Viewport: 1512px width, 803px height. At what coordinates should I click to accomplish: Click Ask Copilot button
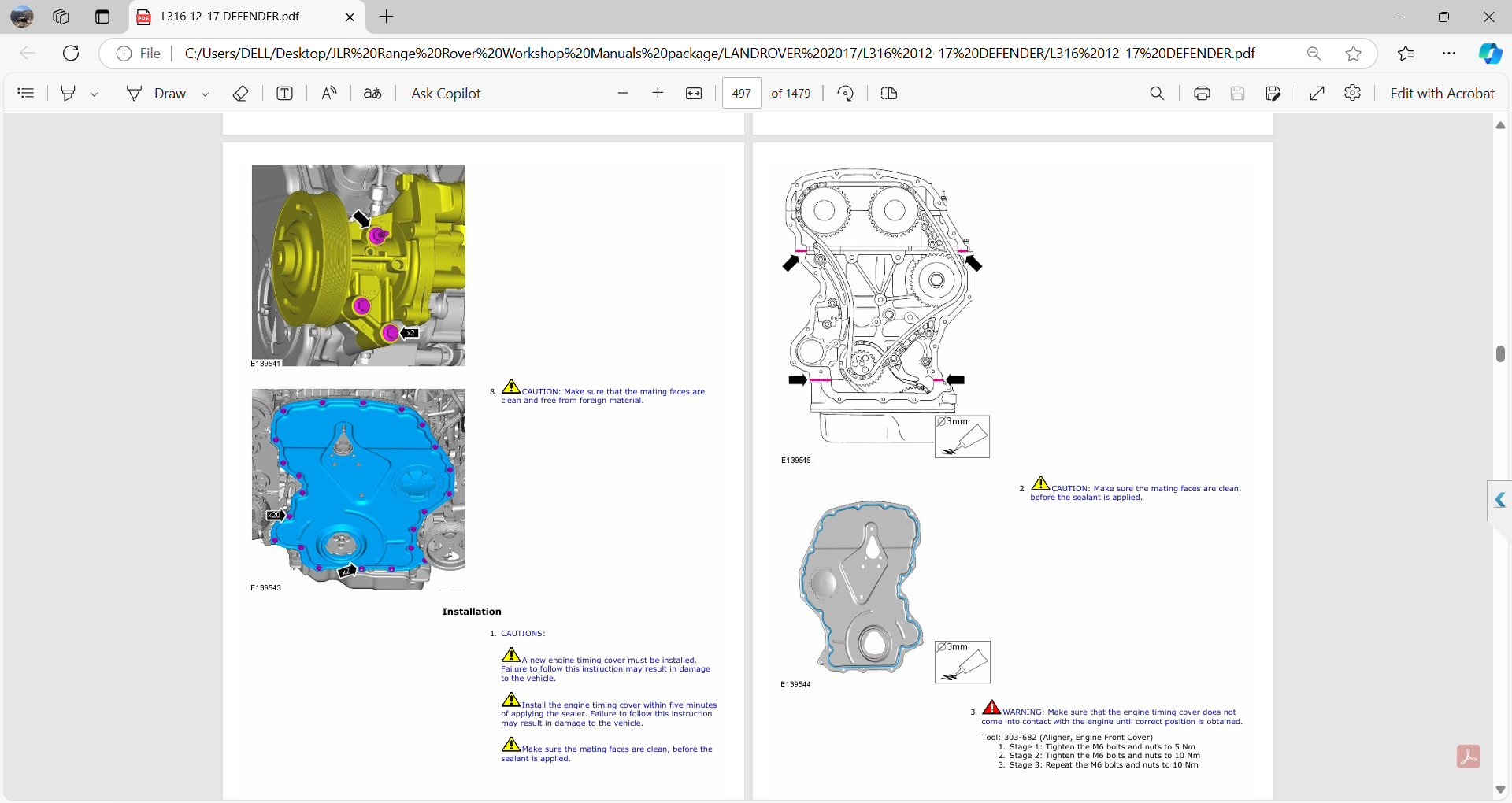[446, 93]
